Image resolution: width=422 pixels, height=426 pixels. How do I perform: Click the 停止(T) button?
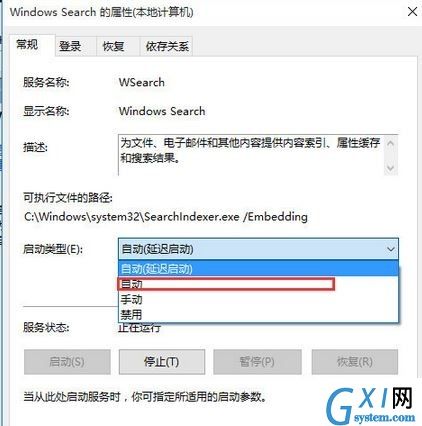(162, 362)
